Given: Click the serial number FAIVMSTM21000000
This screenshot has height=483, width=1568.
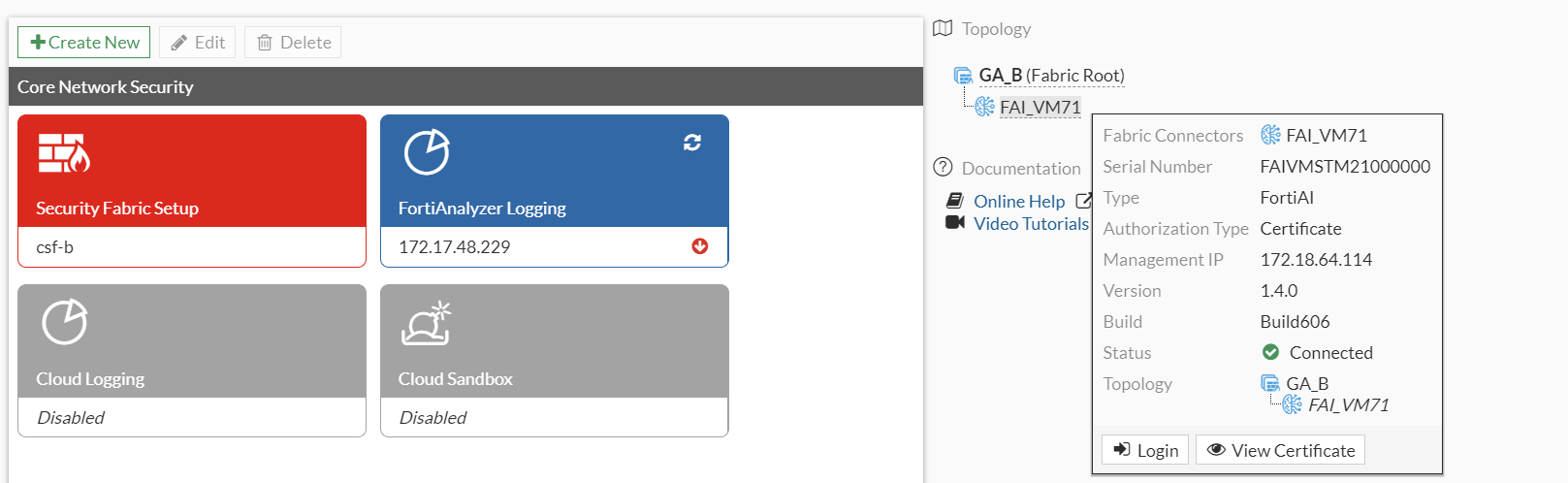Looking at the screenshot, I should (1345, 166).
